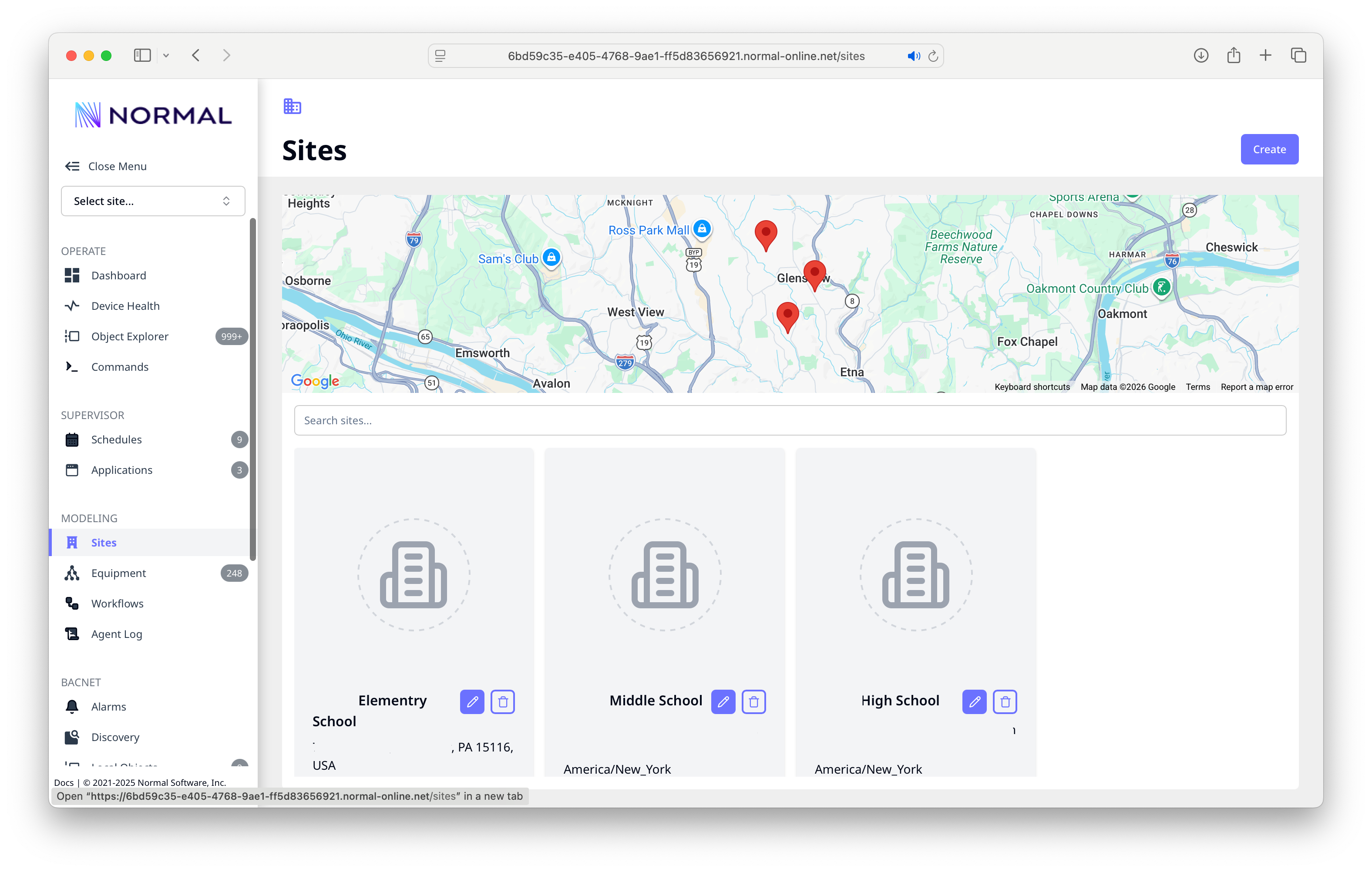The image size is (1372, 872).
Task: Open the Equipment menu item
Action: (x=118, y=573)
